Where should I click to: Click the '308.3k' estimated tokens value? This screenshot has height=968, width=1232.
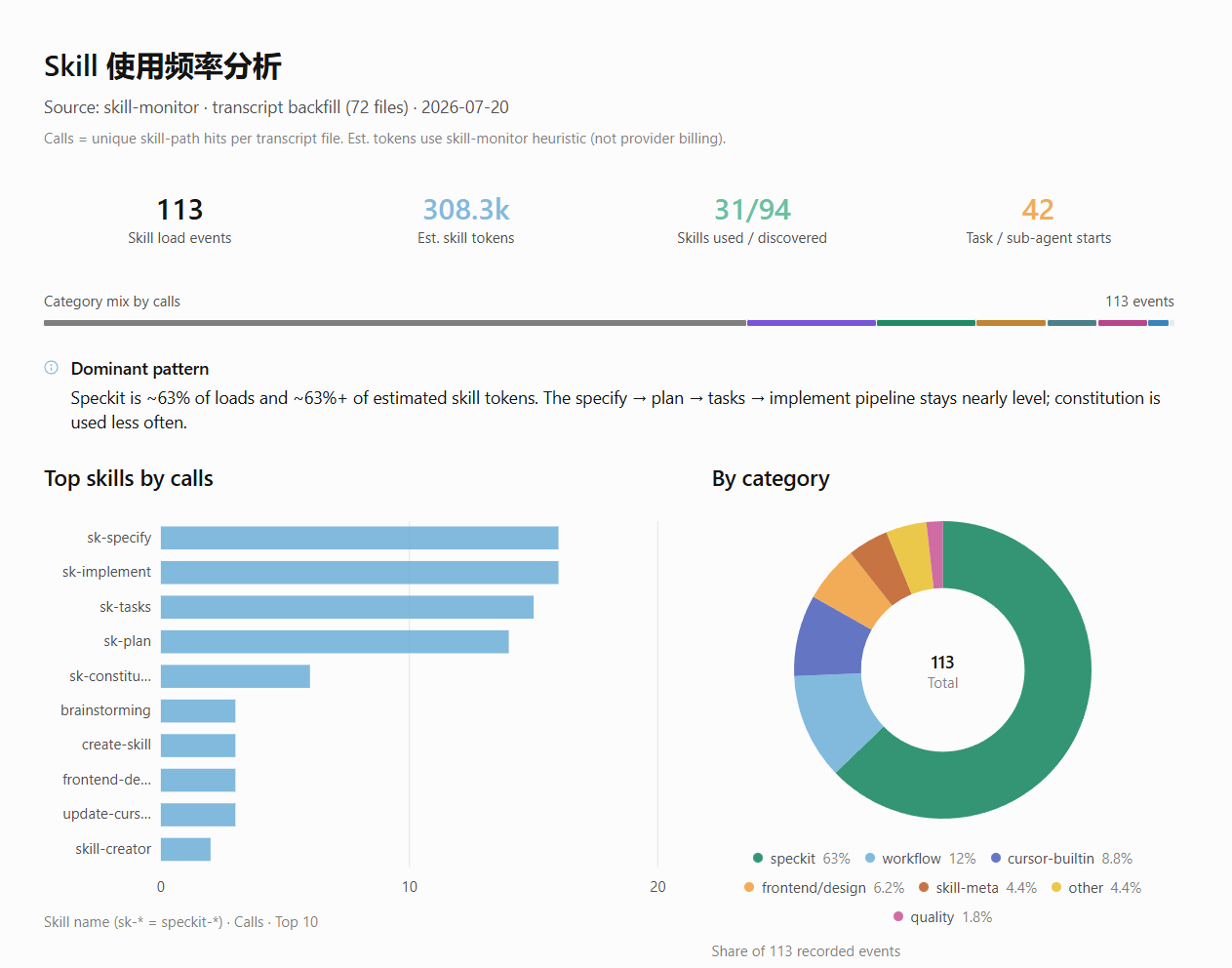click(466, 210)
